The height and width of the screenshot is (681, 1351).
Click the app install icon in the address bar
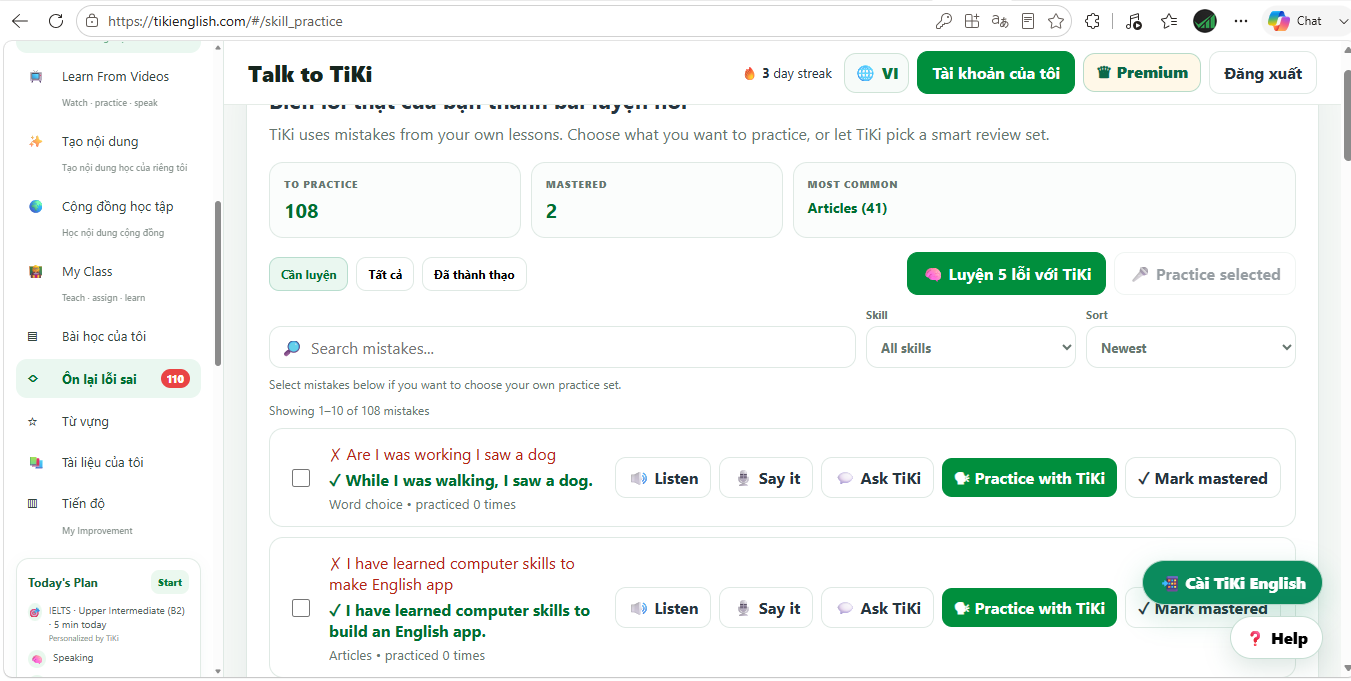tap(972, 20)
